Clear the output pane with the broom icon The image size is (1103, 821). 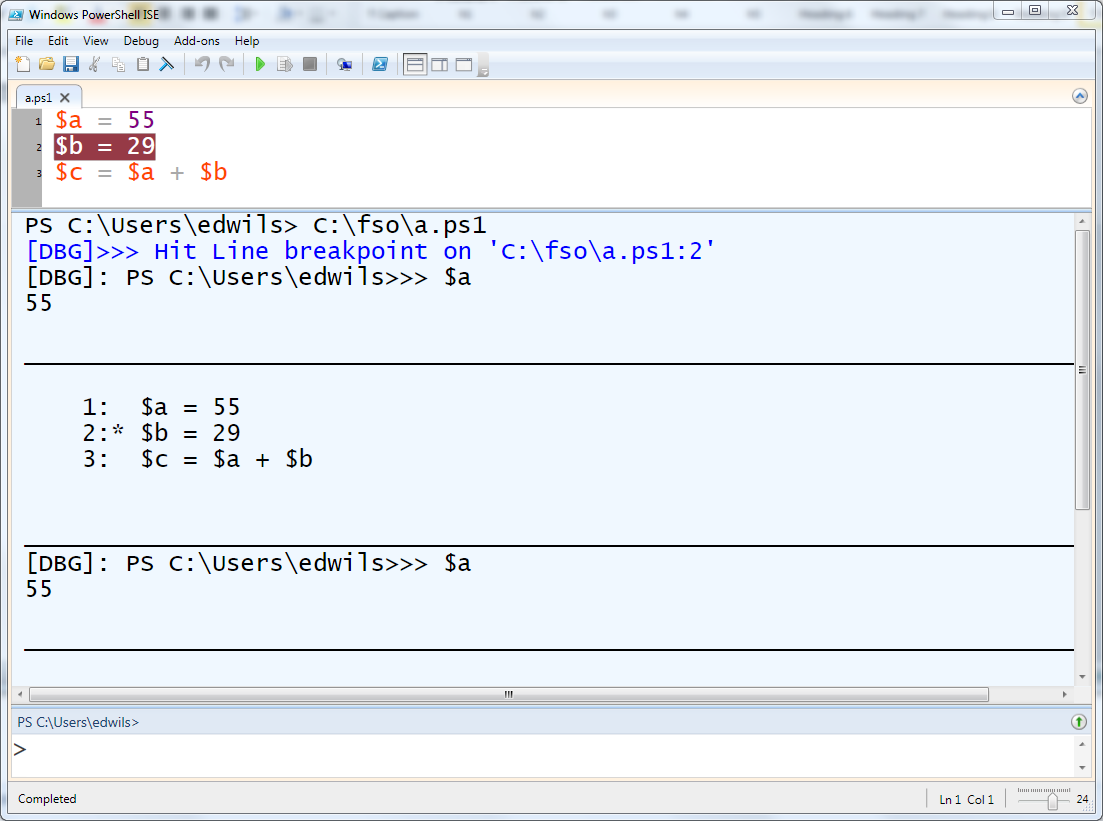(x=167, y=65)
